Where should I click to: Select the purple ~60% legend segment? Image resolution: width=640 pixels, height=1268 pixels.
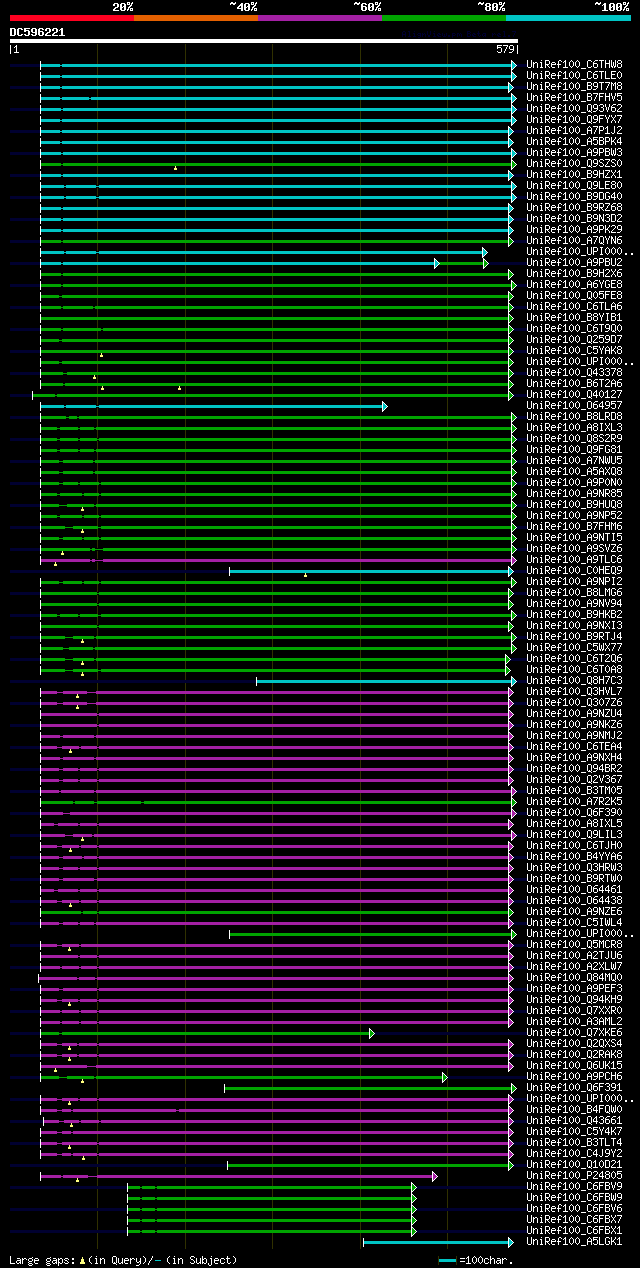click(x=320, y=18)
